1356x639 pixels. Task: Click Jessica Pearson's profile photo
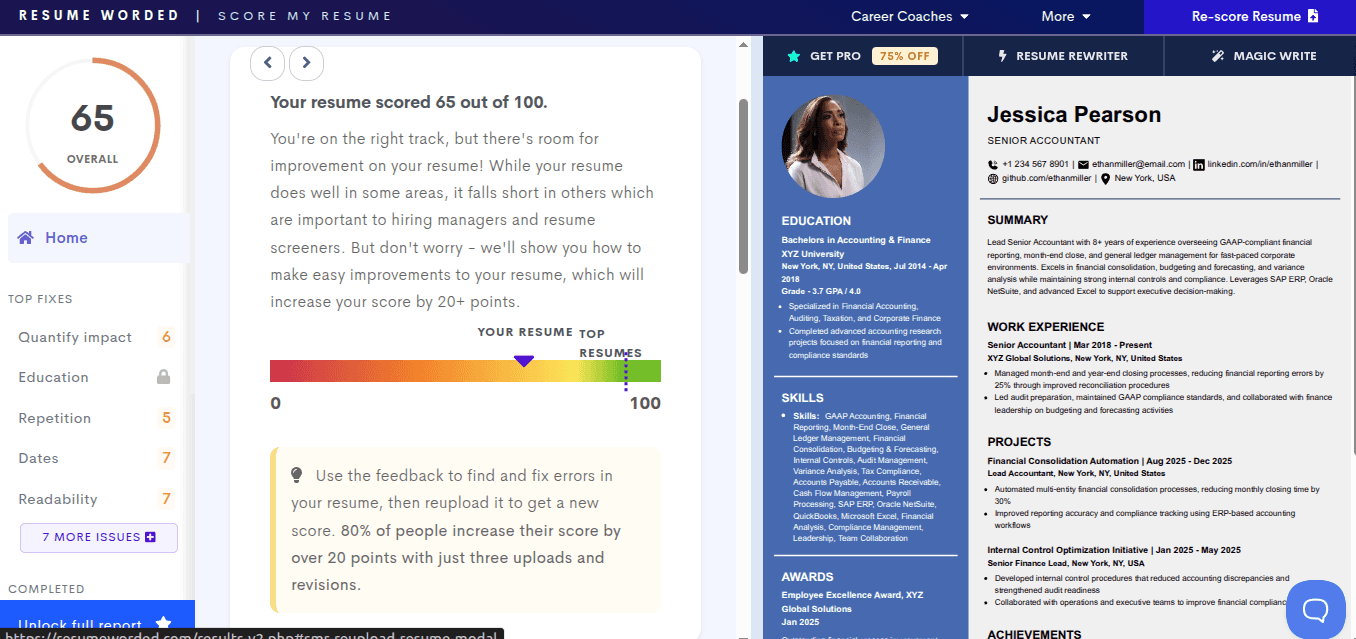pos(833,148)
